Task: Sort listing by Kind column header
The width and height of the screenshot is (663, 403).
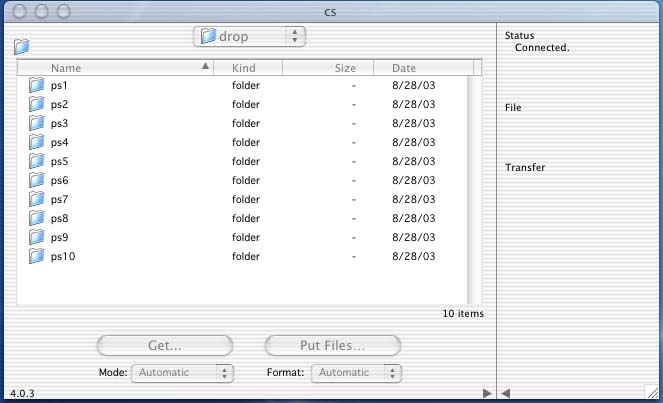Action: (248, 68)
